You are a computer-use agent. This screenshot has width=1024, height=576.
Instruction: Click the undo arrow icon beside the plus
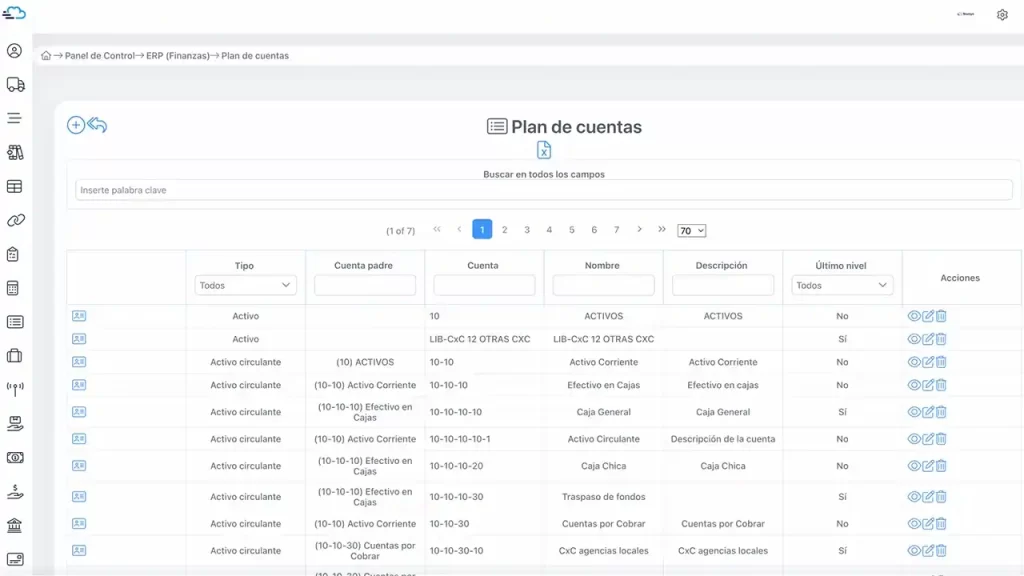click(97, 125)
